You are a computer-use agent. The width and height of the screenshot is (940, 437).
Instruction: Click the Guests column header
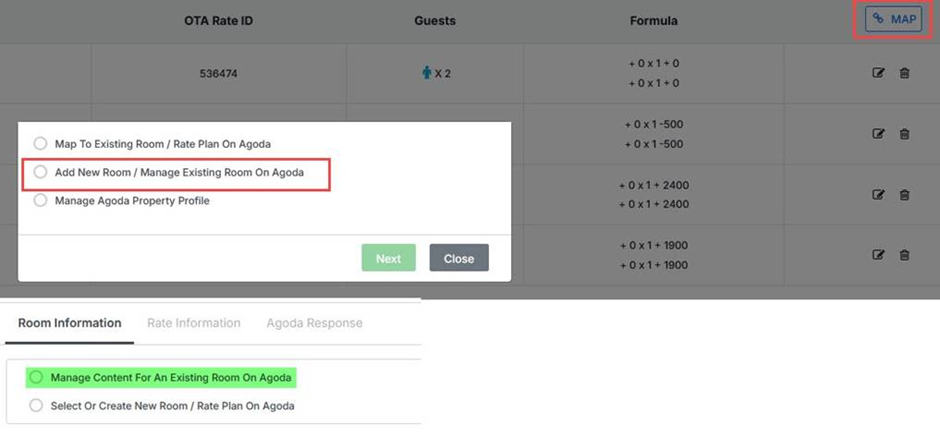coord(434,20)
